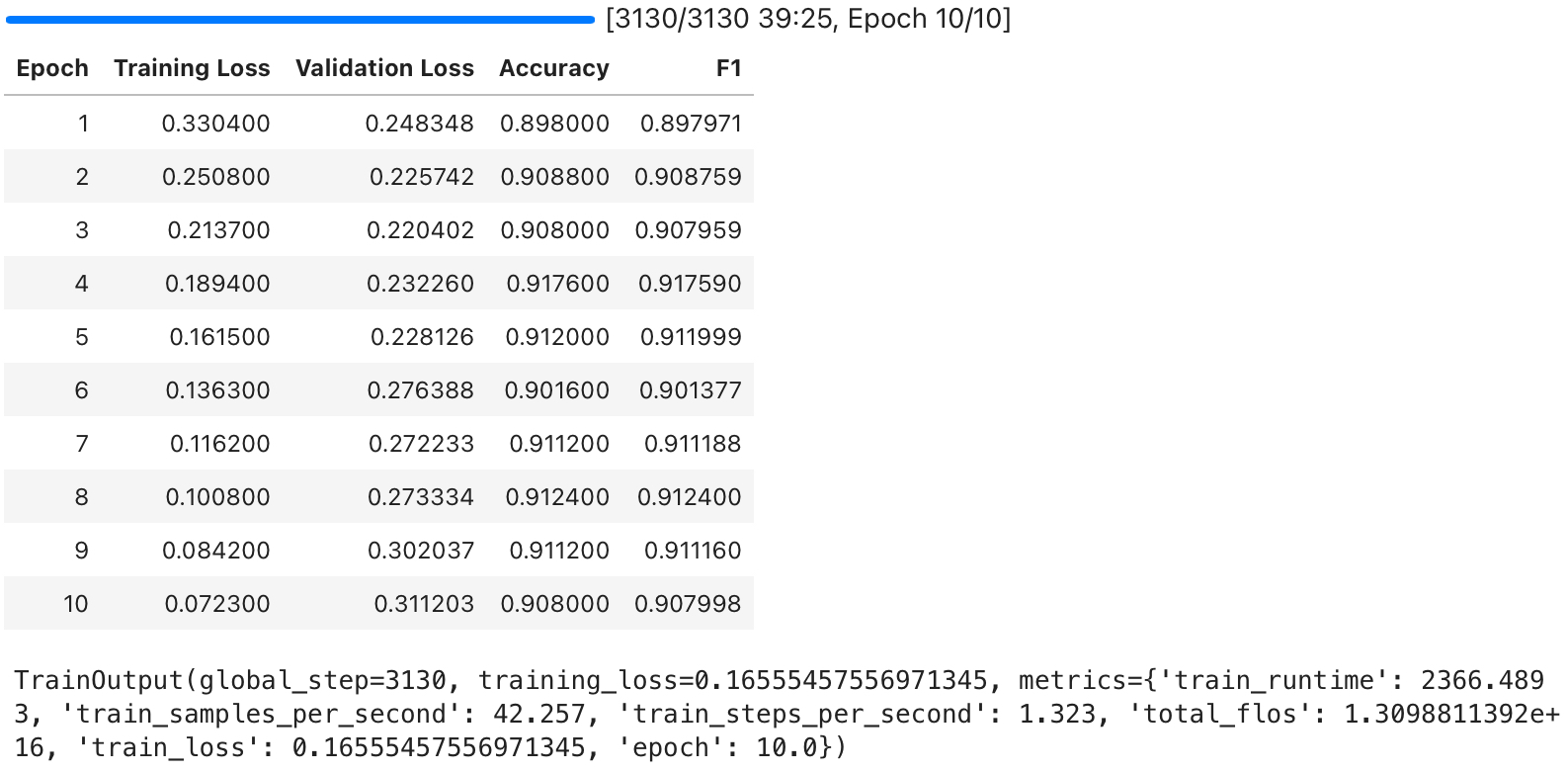Click the F1 value 0.897971
The width and height of the screenshot is (1568, 772).
pos(690,124)
